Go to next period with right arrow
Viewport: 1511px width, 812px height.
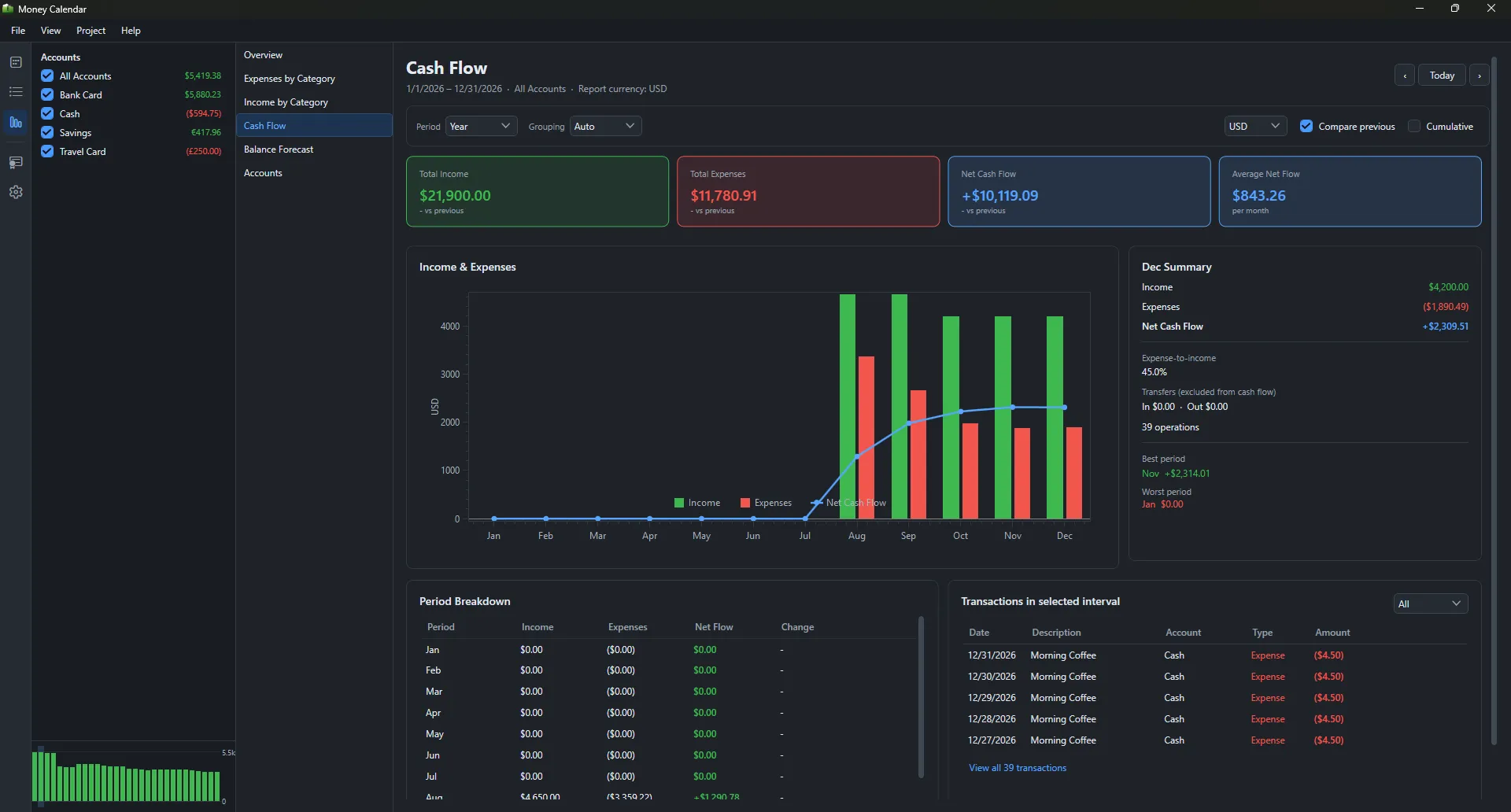(1480, 76)
